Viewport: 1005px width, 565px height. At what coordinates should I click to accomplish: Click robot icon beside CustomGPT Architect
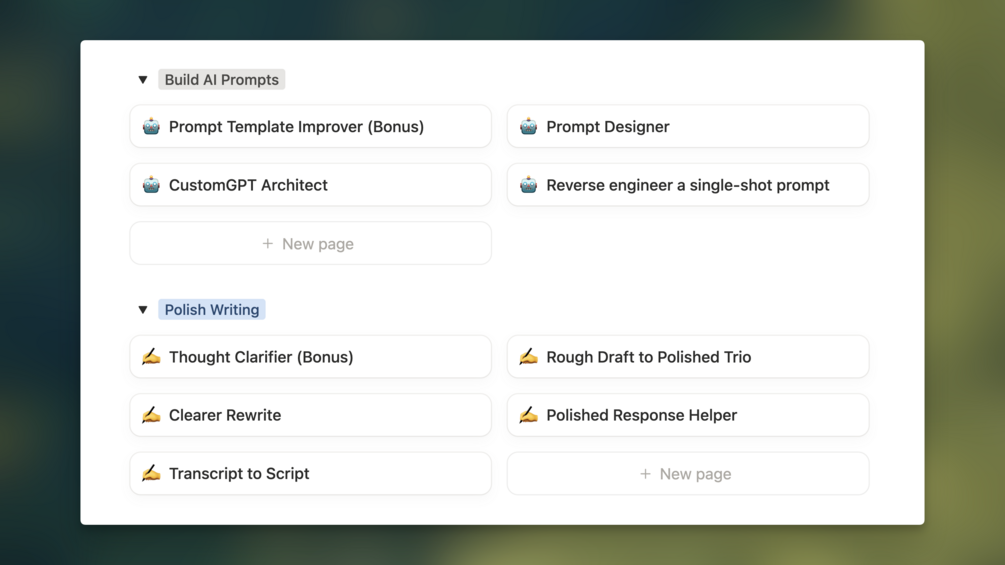(151, 185)
